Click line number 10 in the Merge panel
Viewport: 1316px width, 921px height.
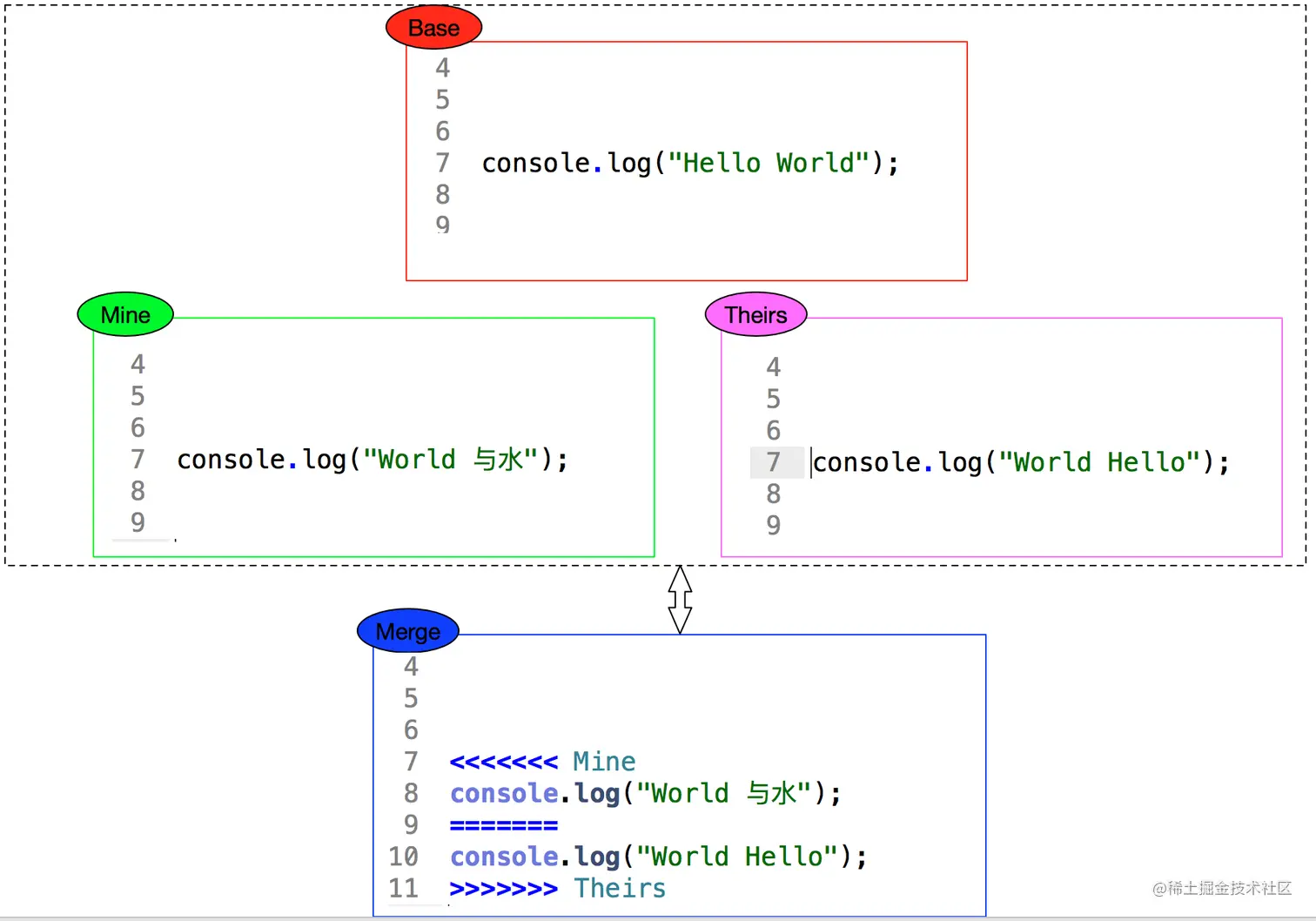coord(404,857)
